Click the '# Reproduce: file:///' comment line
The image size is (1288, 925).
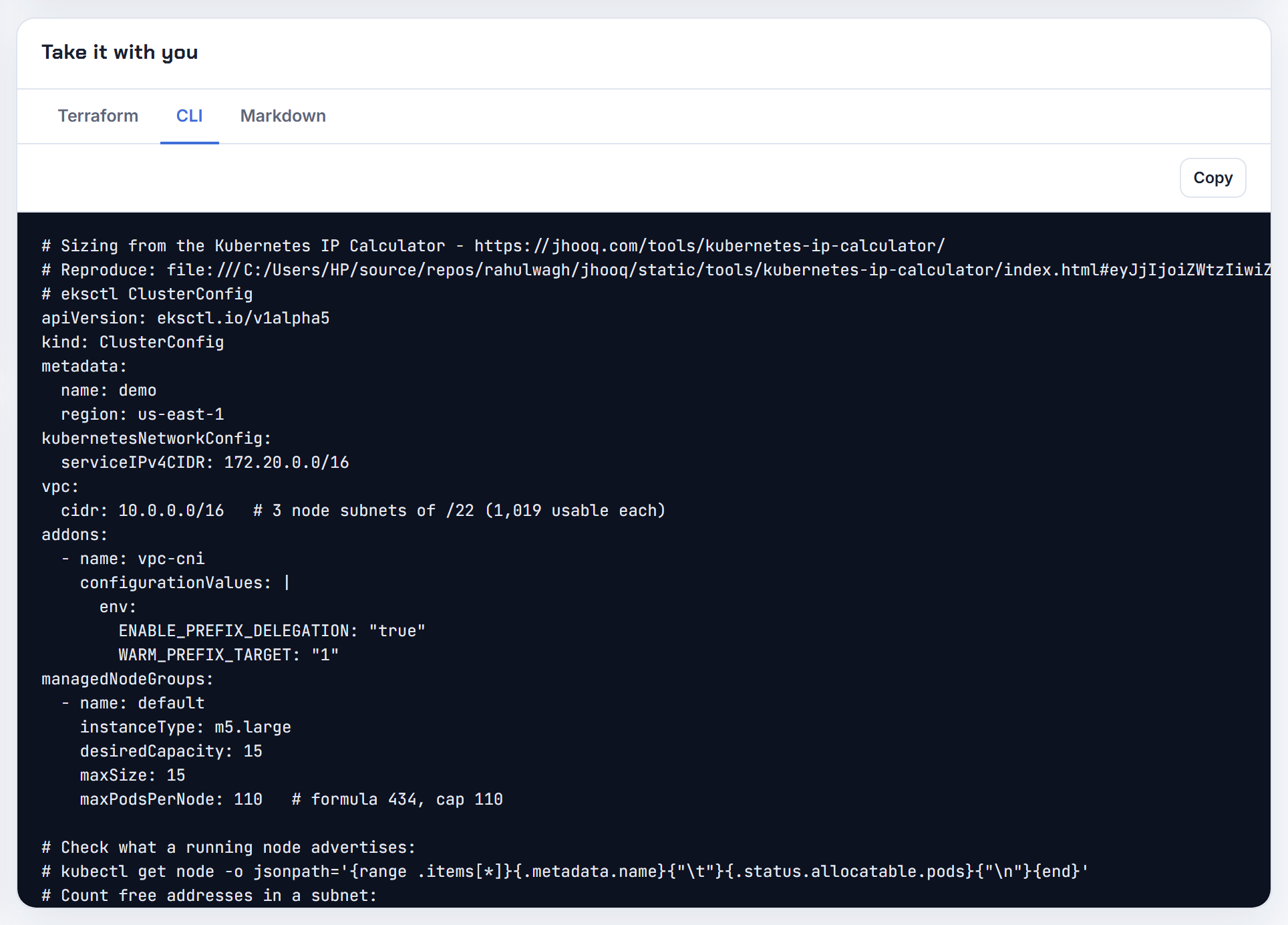656,270
